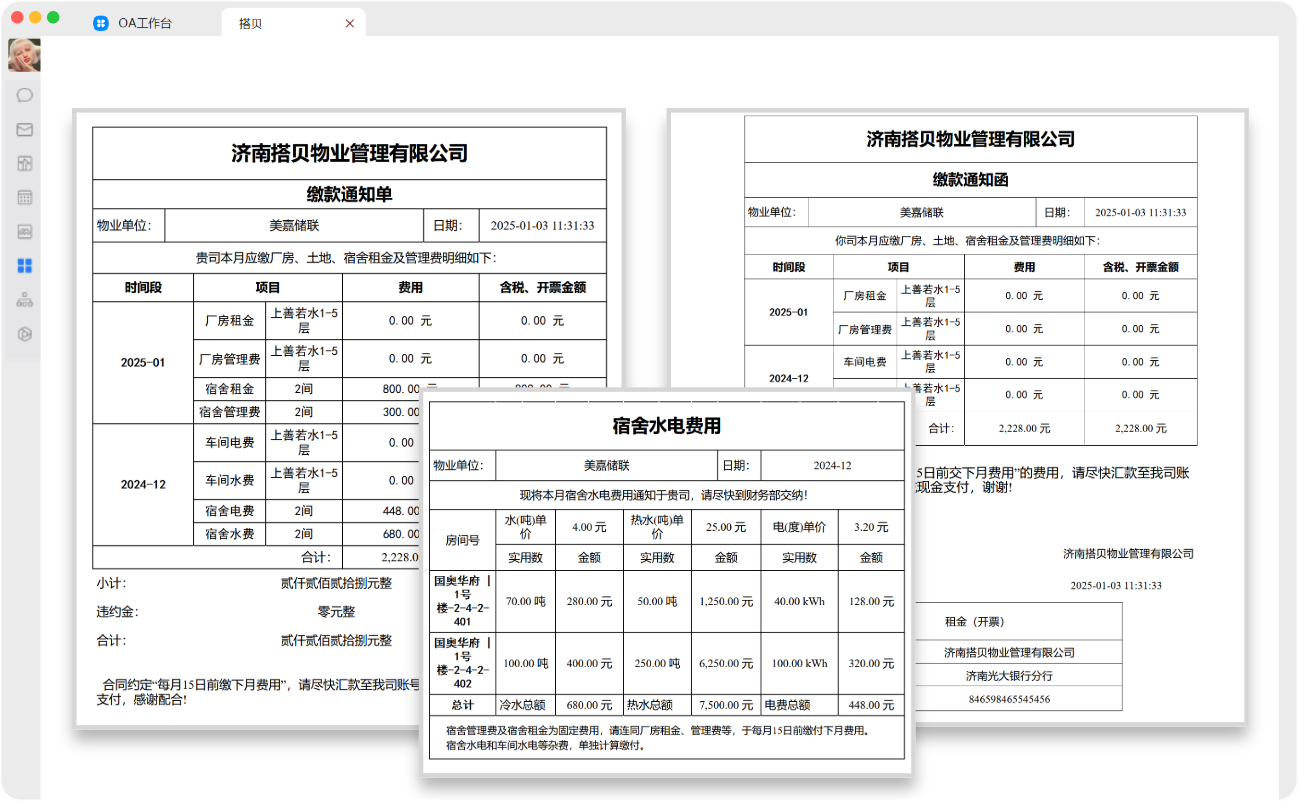
Task: Click the user avatar photo
Action: 23,55
